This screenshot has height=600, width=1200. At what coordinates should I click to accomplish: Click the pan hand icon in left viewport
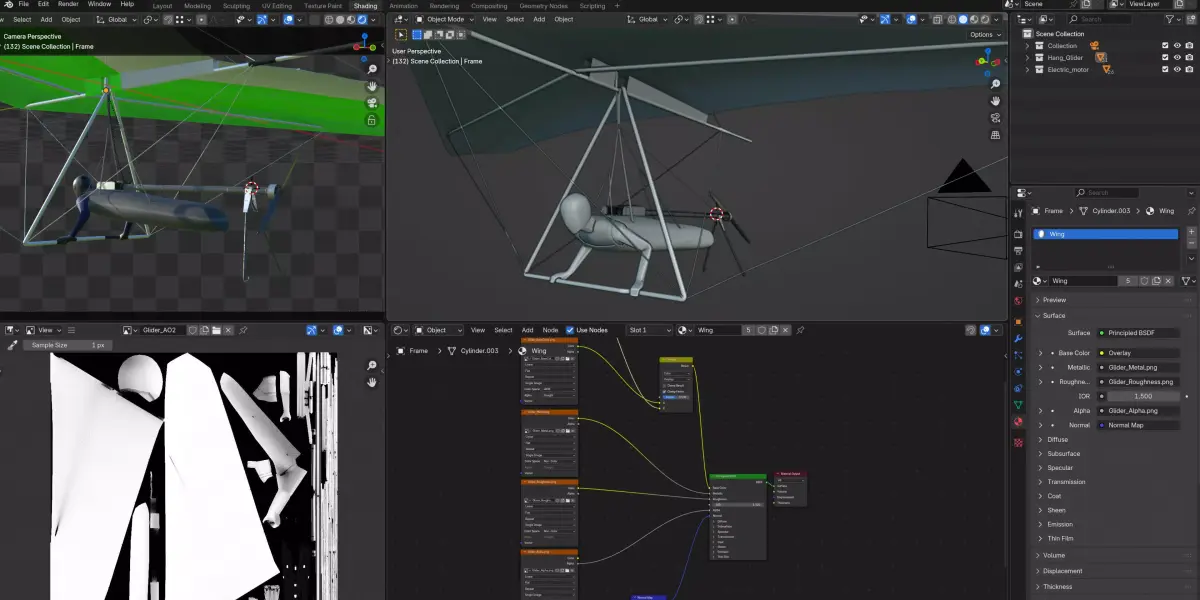pyautogui.click(x=371, y=87)
